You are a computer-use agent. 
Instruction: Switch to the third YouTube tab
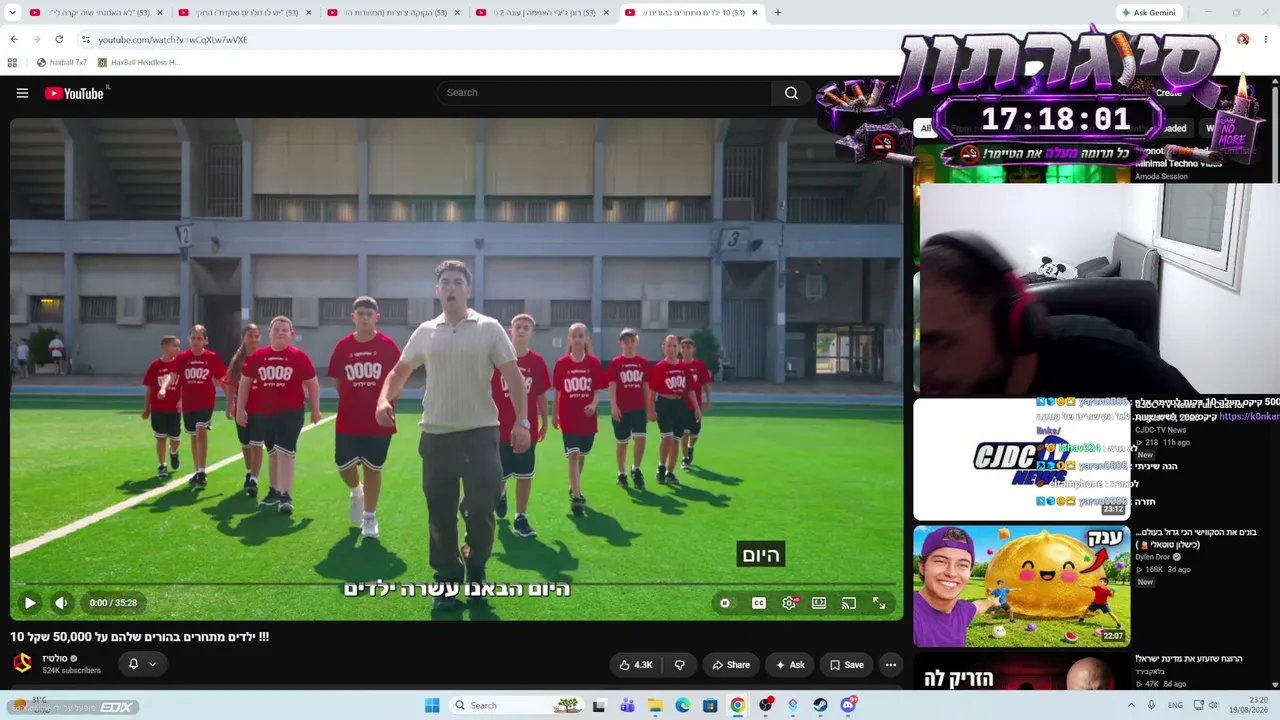coord(393,13)
